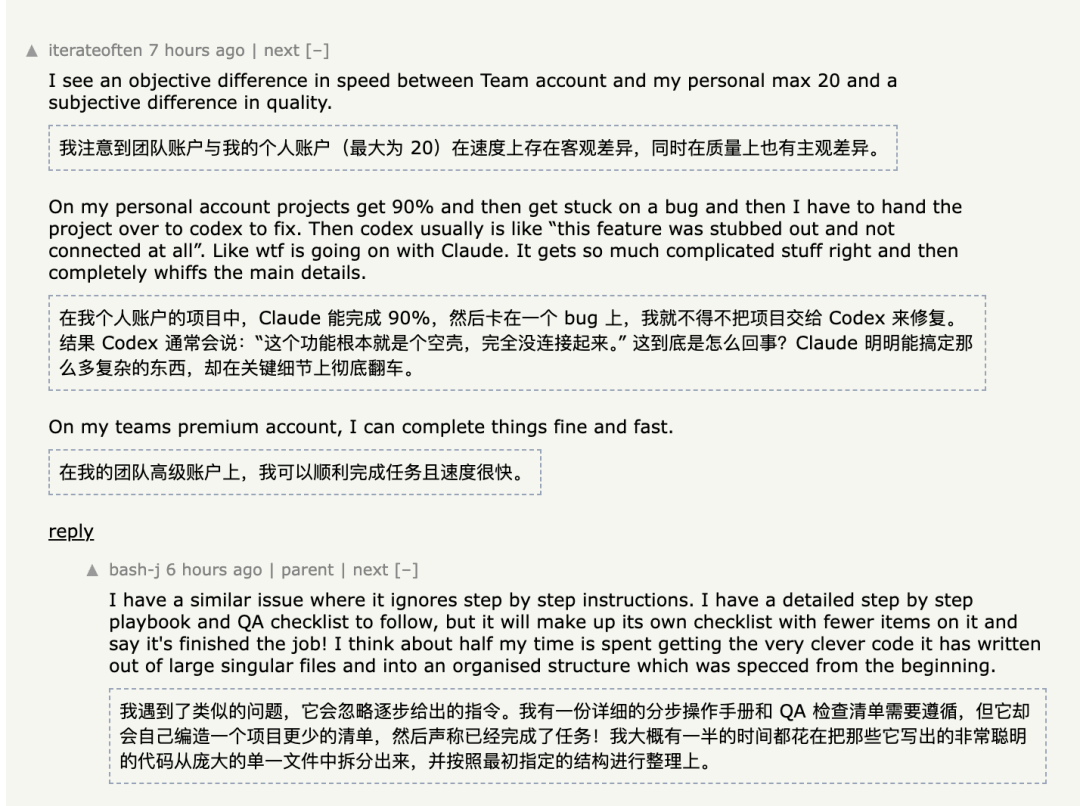Click the Chinese translation under bash-j's reply
Viewport: 1080px width, 806px height.
point(576,735)
